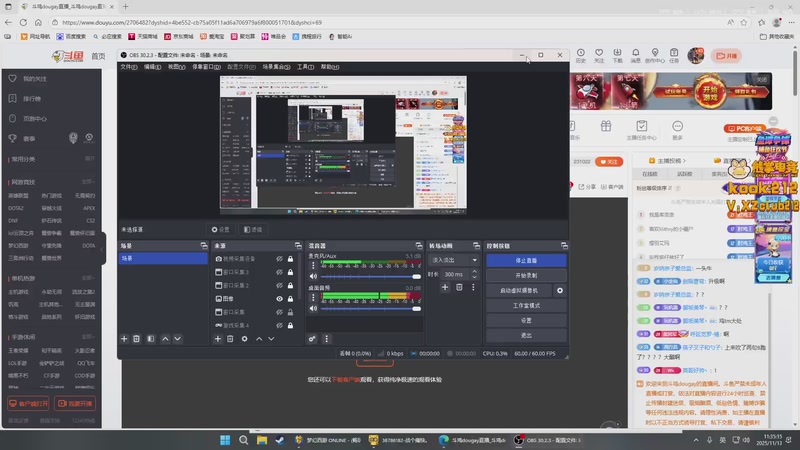Open the Douyu gift box icon

click(606, 126)
